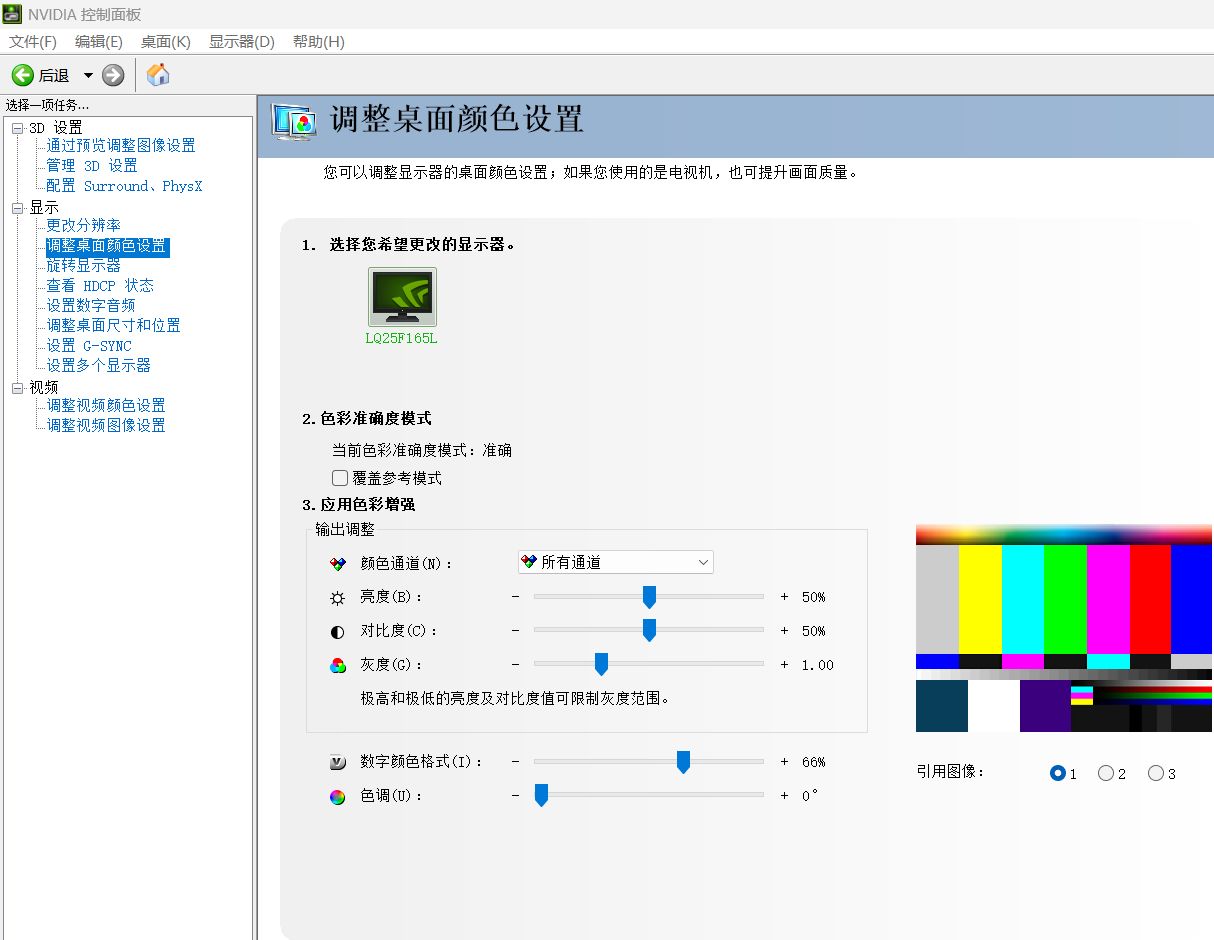
Task: Click the color bars reference image
Action: coord(1065,628)
